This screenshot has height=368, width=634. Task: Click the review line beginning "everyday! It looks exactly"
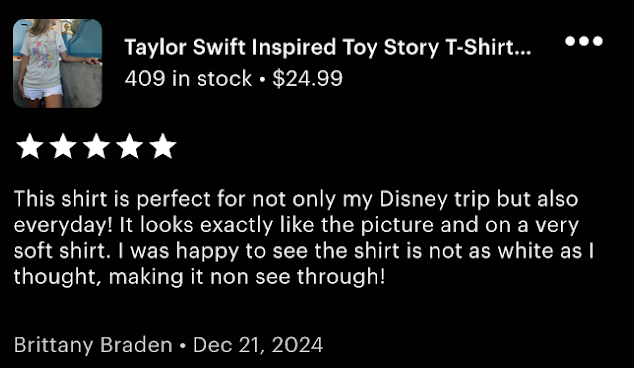point(296,225)
